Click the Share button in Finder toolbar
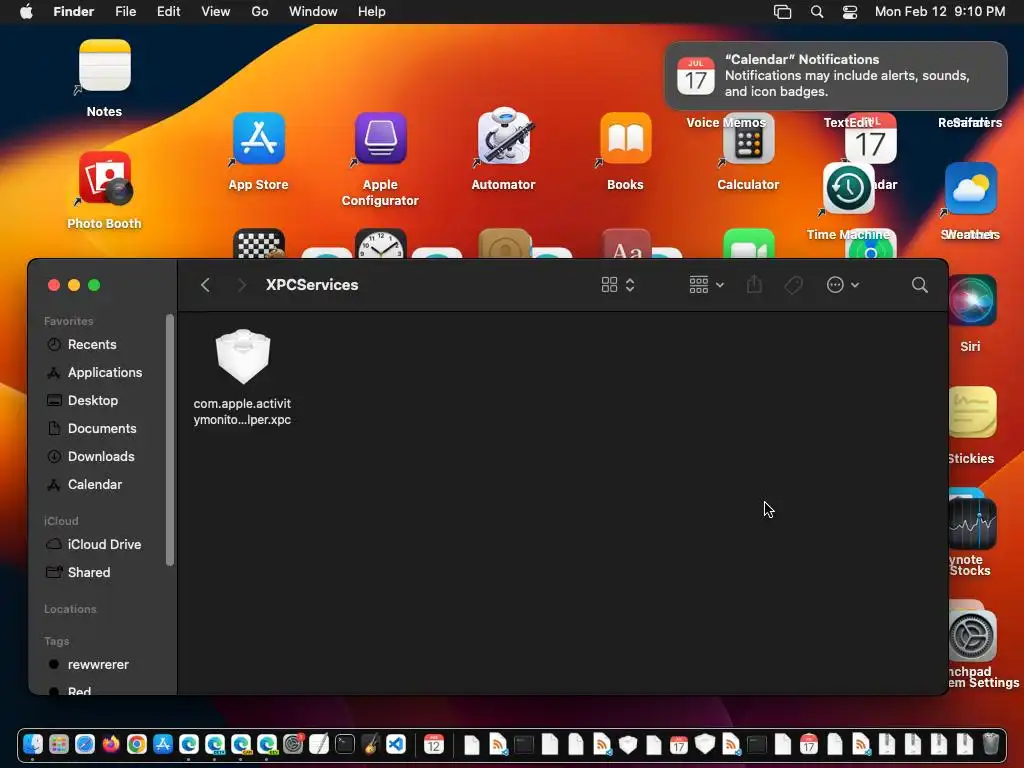 click(x=754, y=285)
